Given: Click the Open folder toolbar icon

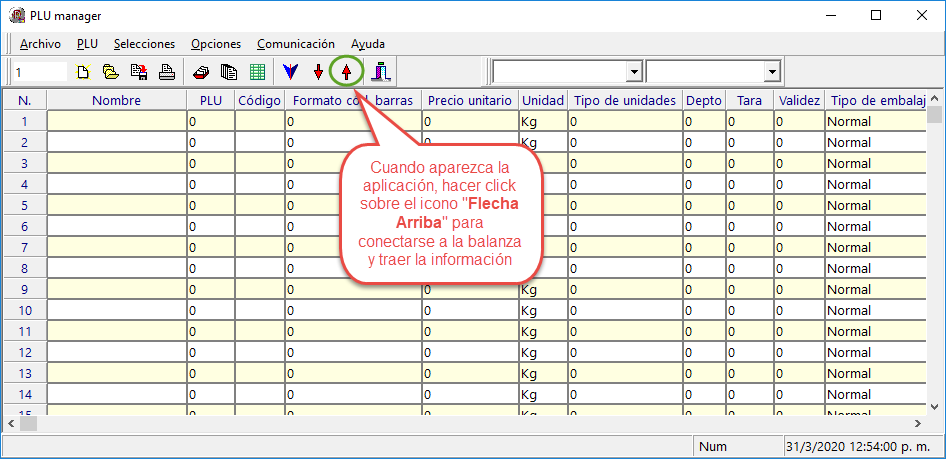Looking at the screenshot, I should point(111,72).
